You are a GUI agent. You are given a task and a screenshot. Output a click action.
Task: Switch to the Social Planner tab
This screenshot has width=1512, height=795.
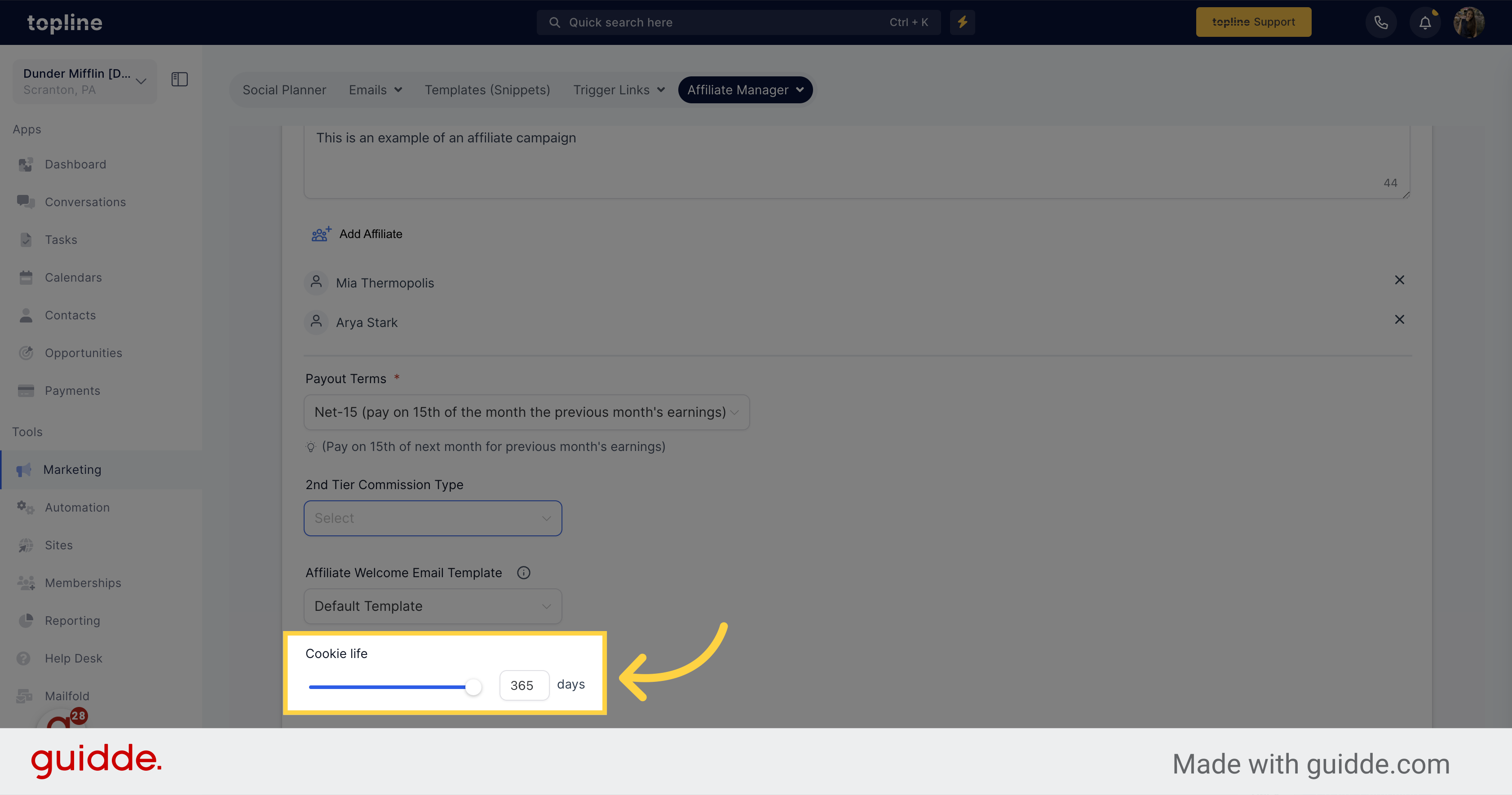283,89
